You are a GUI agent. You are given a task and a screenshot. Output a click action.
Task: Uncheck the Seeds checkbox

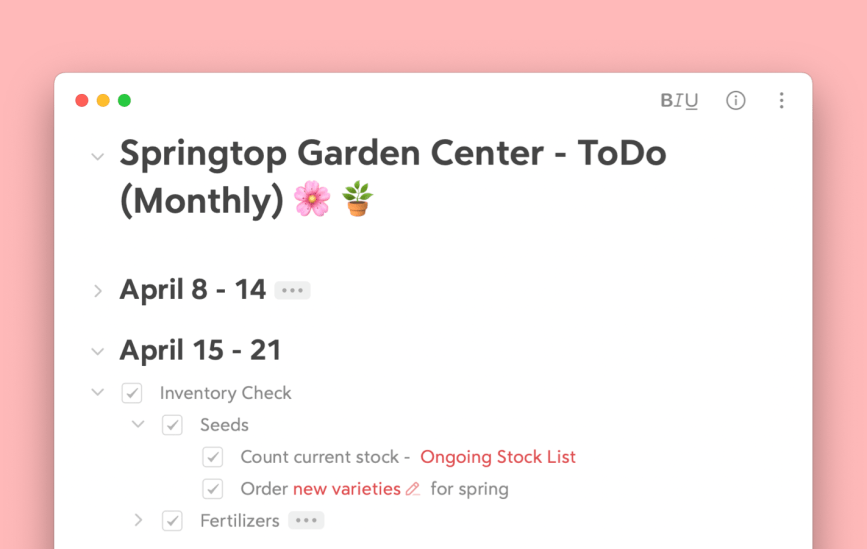coord(172,425)
